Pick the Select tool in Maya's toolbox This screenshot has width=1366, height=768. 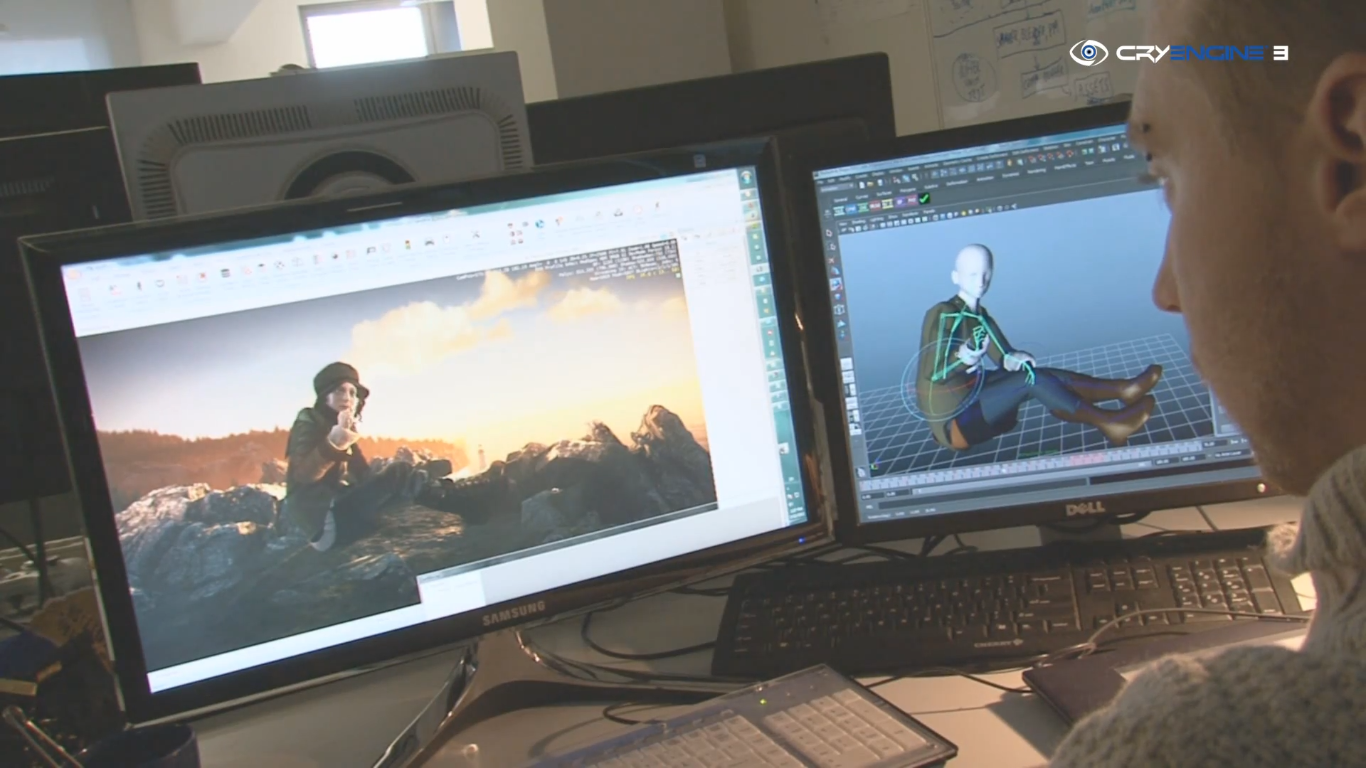point(829,233)
